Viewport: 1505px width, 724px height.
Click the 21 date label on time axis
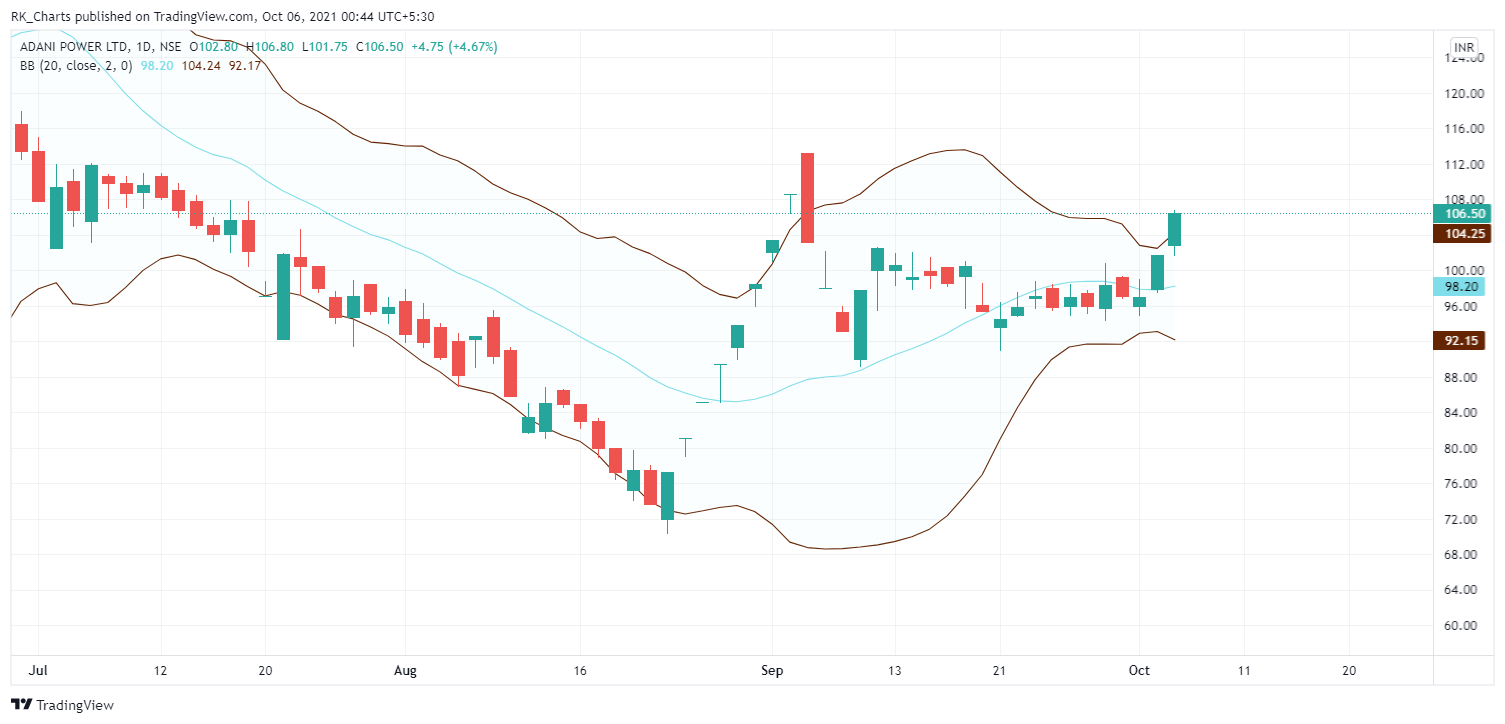(1000, 671)
